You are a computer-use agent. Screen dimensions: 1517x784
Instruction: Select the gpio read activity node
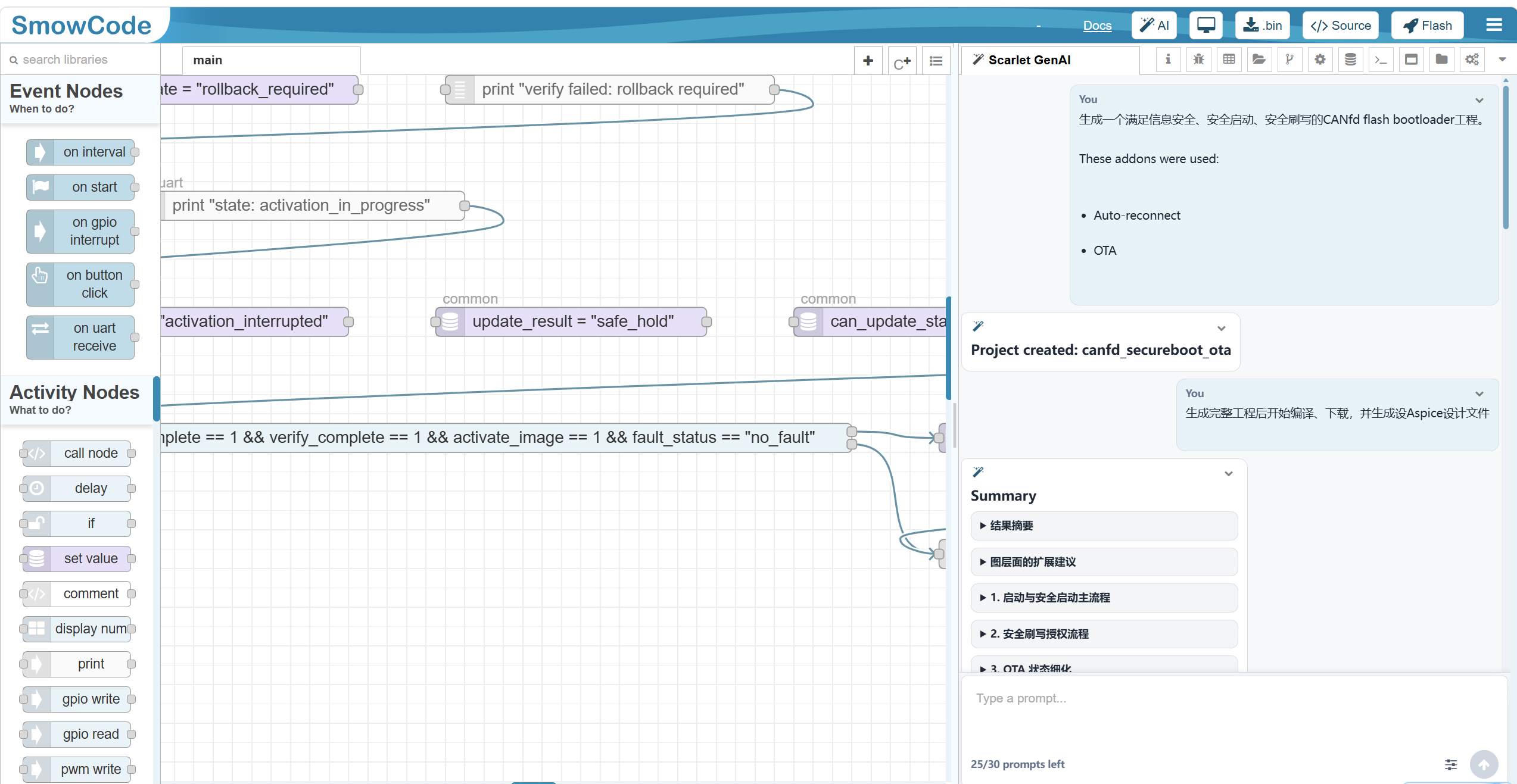pos(77,735)
